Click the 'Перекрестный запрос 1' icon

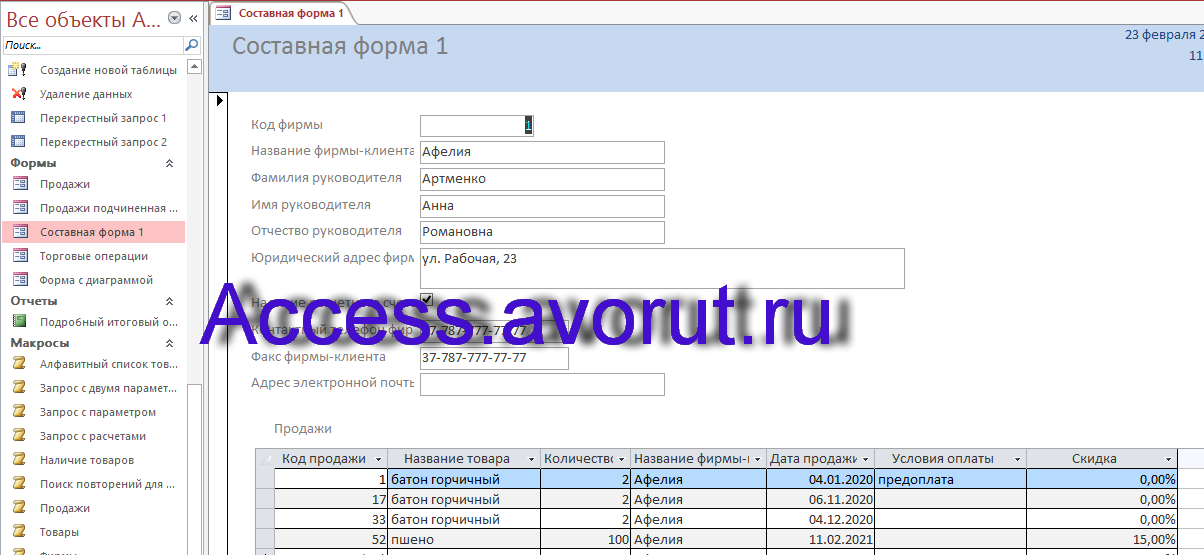[17, 118]
